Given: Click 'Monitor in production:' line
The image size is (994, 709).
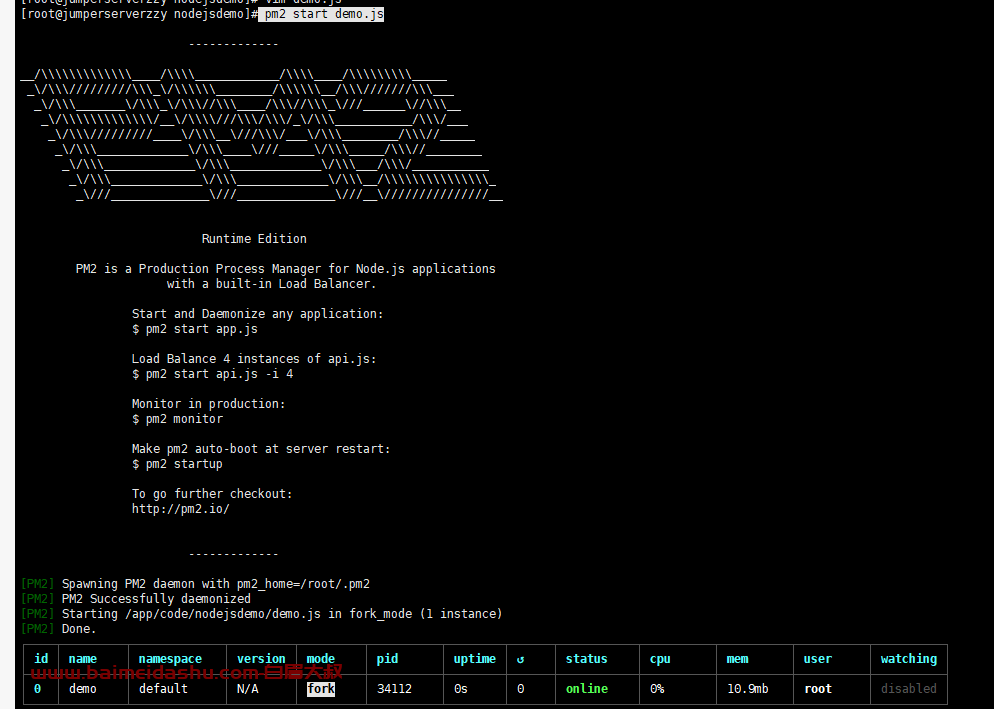Looking at the screenshot, I should point(209,403).
